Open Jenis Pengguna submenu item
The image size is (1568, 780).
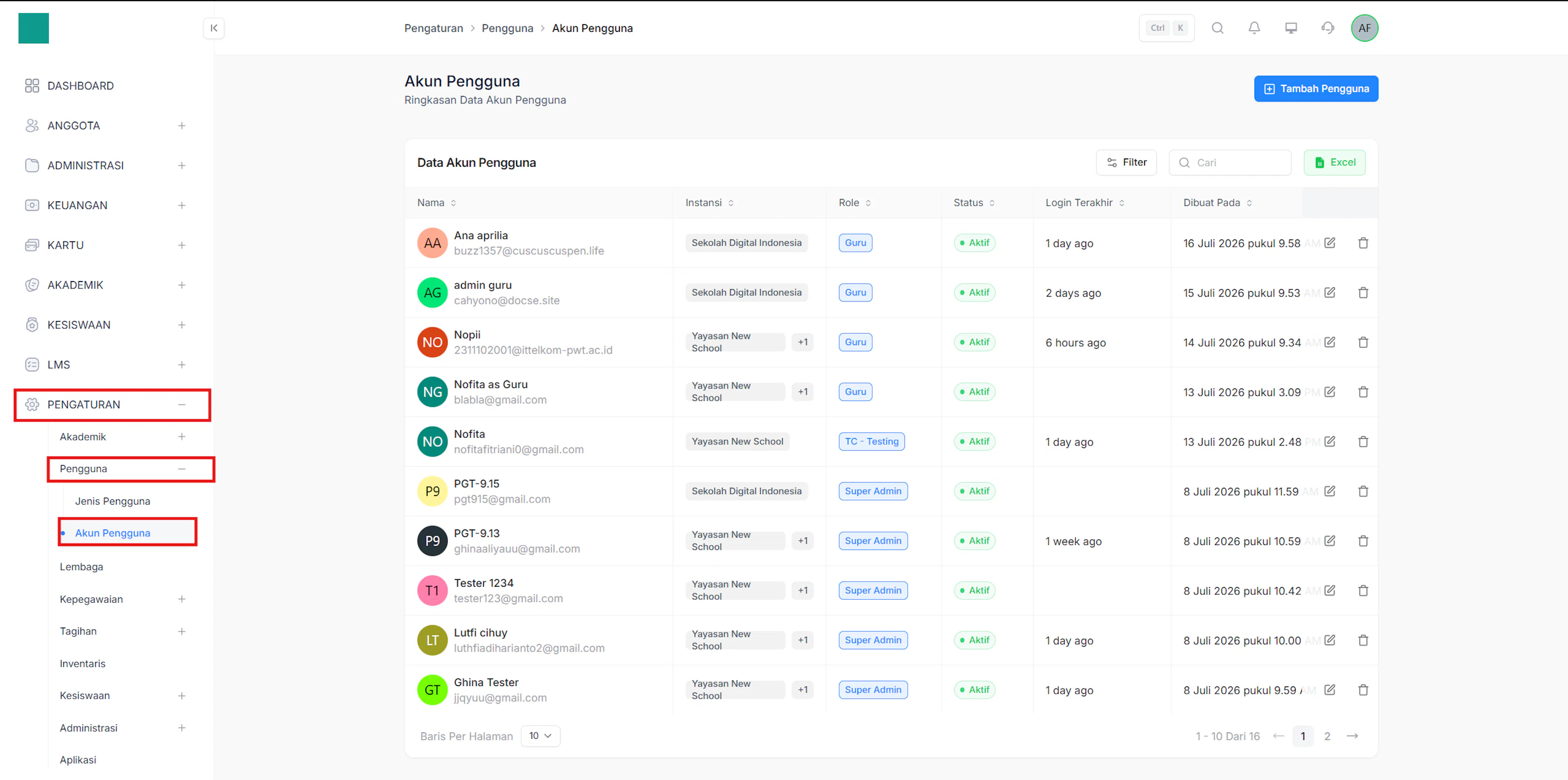click(113, 501)
